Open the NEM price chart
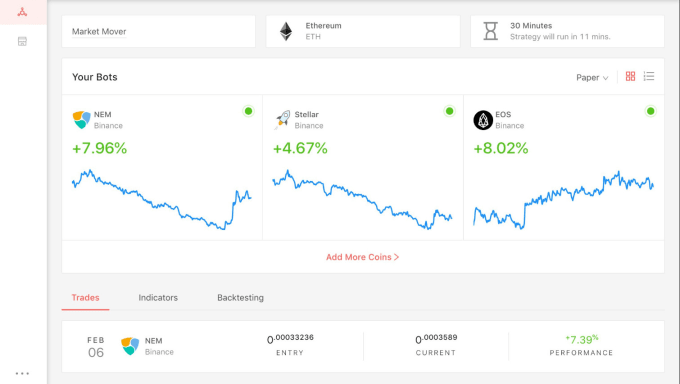This screenshot has height=384, width=680. (161, 200)
